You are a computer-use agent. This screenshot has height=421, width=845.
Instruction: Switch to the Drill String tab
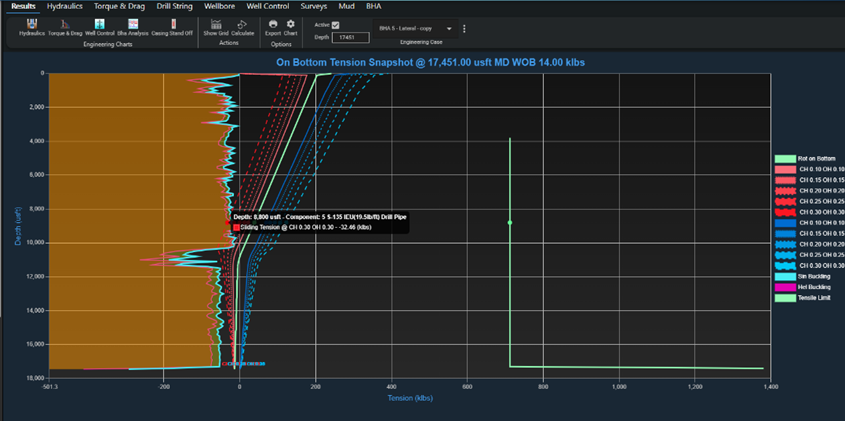[174, 6]
